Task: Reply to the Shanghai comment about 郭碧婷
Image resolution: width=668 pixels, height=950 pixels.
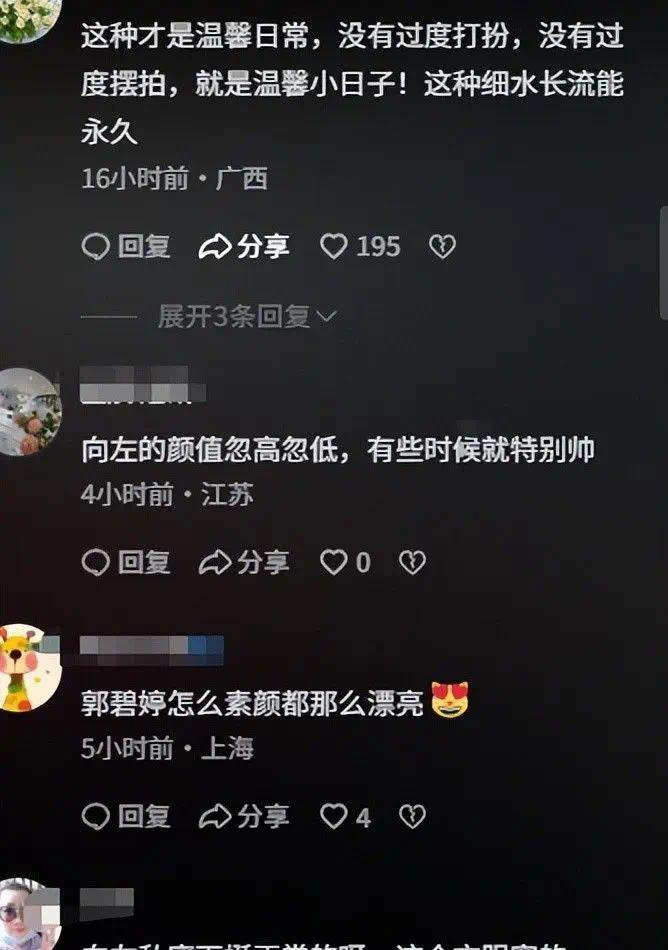Action: 126,817
